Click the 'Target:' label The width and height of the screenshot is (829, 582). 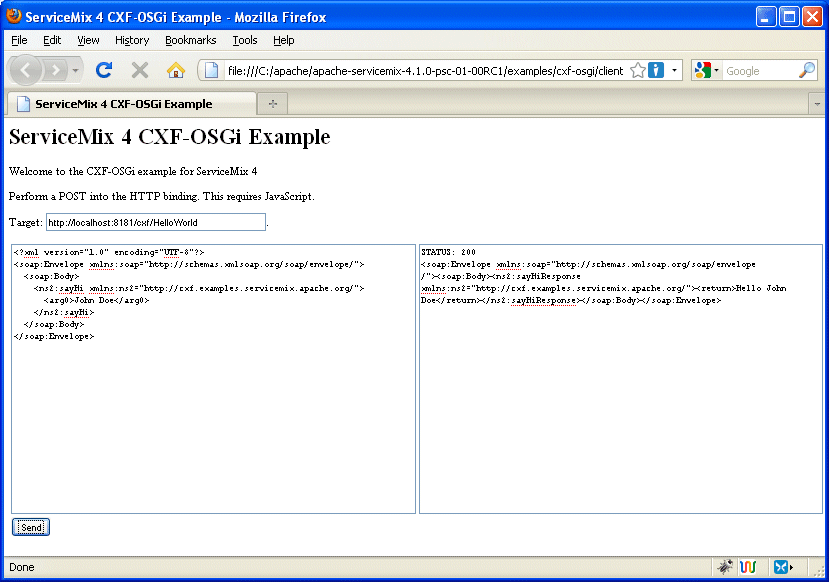point(25,222)
